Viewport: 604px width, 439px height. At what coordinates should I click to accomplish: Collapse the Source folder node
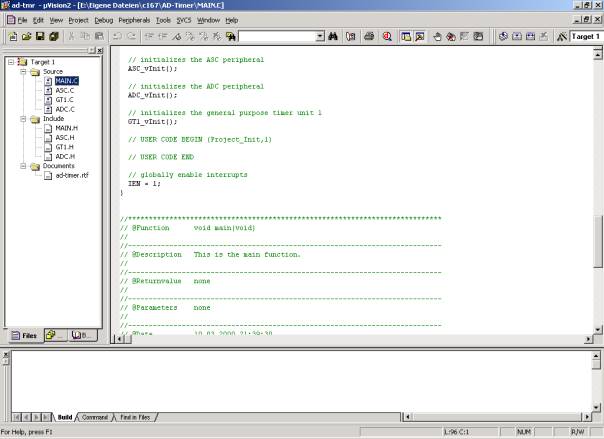23,72
